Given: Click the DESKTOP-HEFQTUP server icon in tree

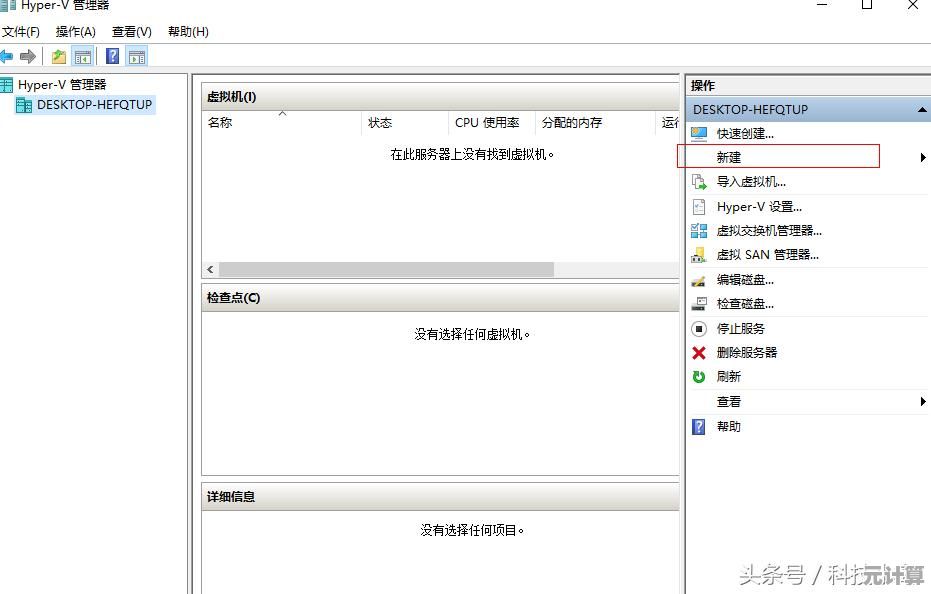Looking at the screenshot, I should [x=24, y=105].
